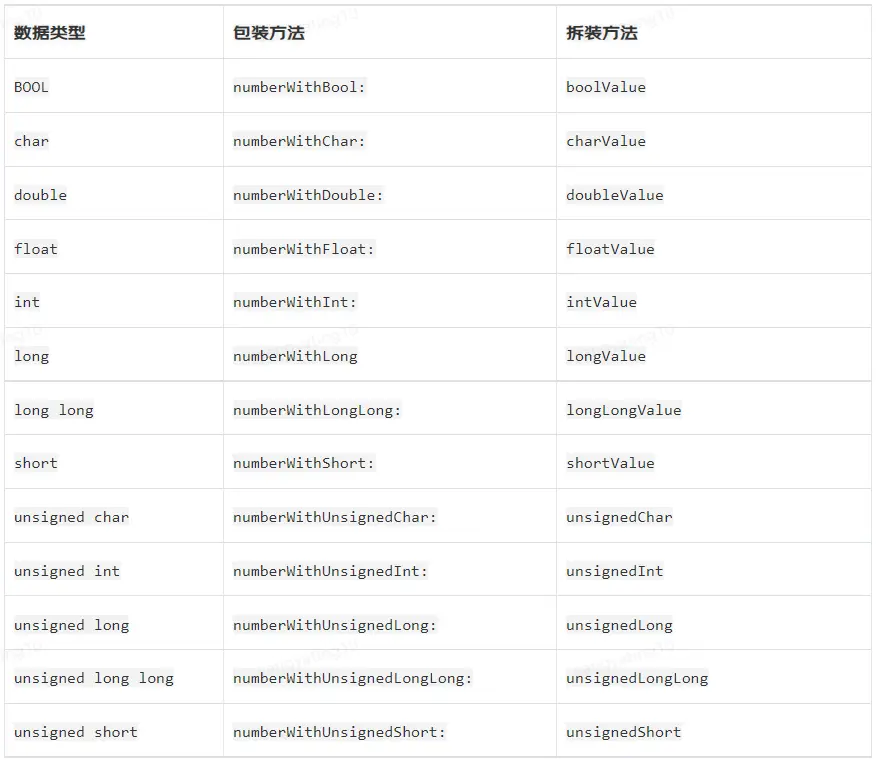This screenshot has height=761, width=876.
Task: Click the shortValue code text
Action: click(610, 463)
